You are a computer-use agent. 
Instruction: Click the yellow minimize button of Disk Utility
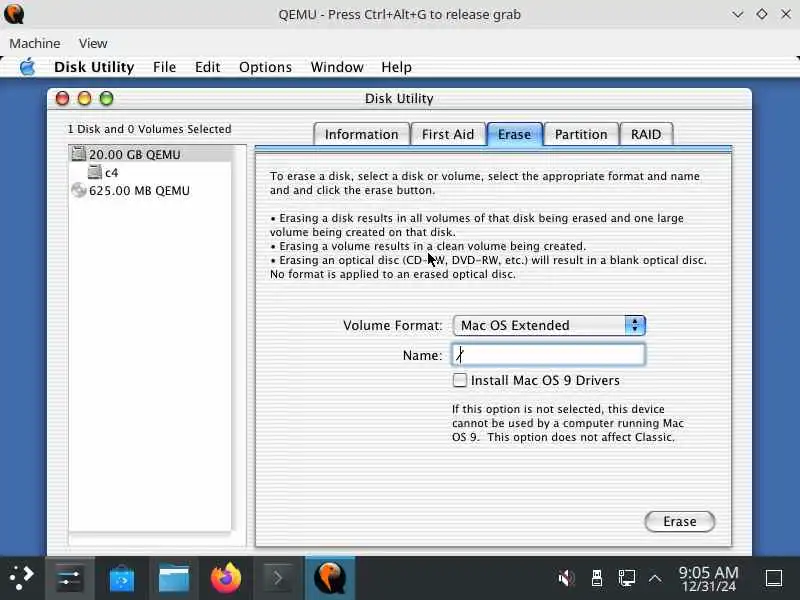[84, 98]
